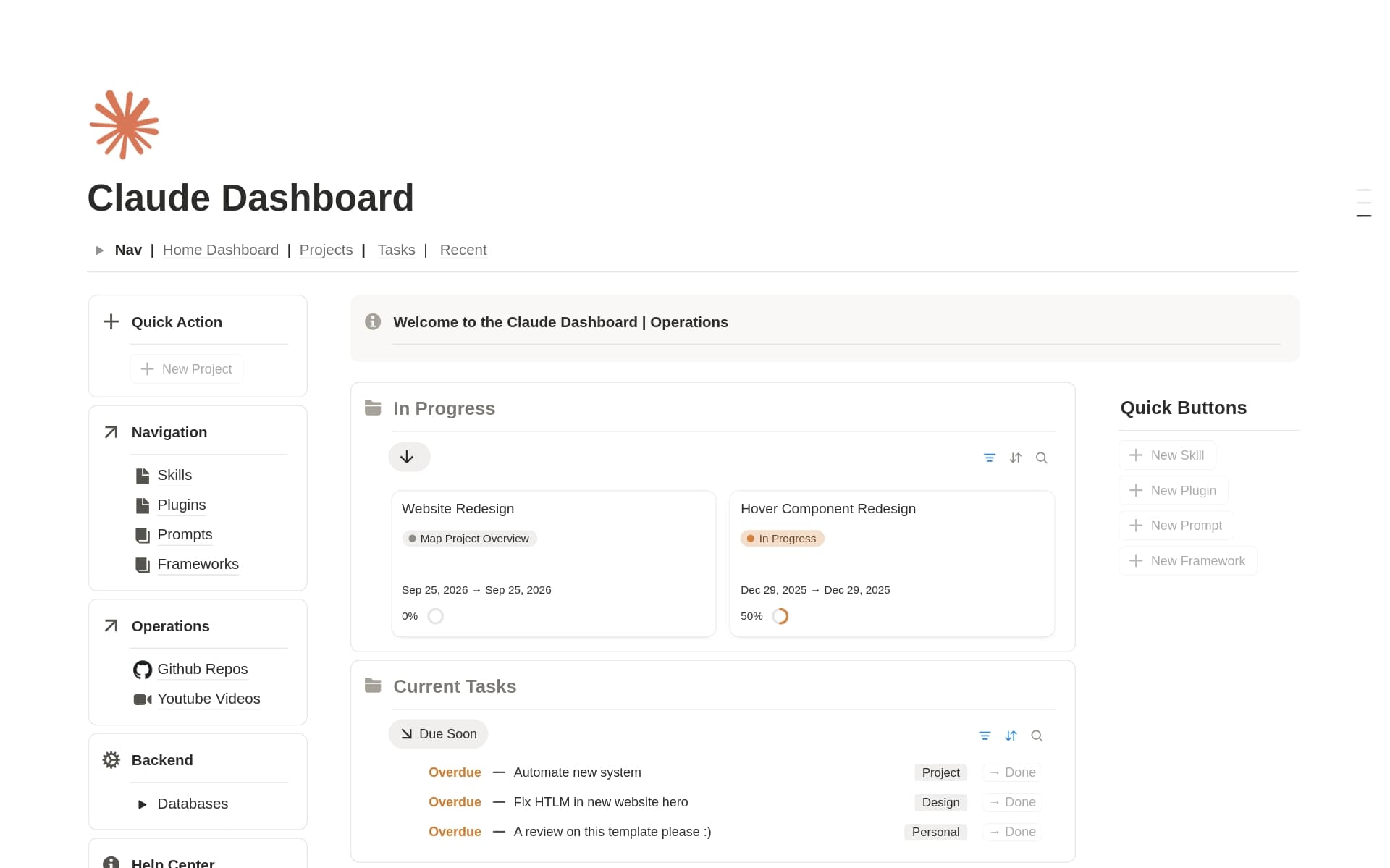
Task: Open the Hover Component Redesign card
Action: pyautogui.click(x=892, y=564)
